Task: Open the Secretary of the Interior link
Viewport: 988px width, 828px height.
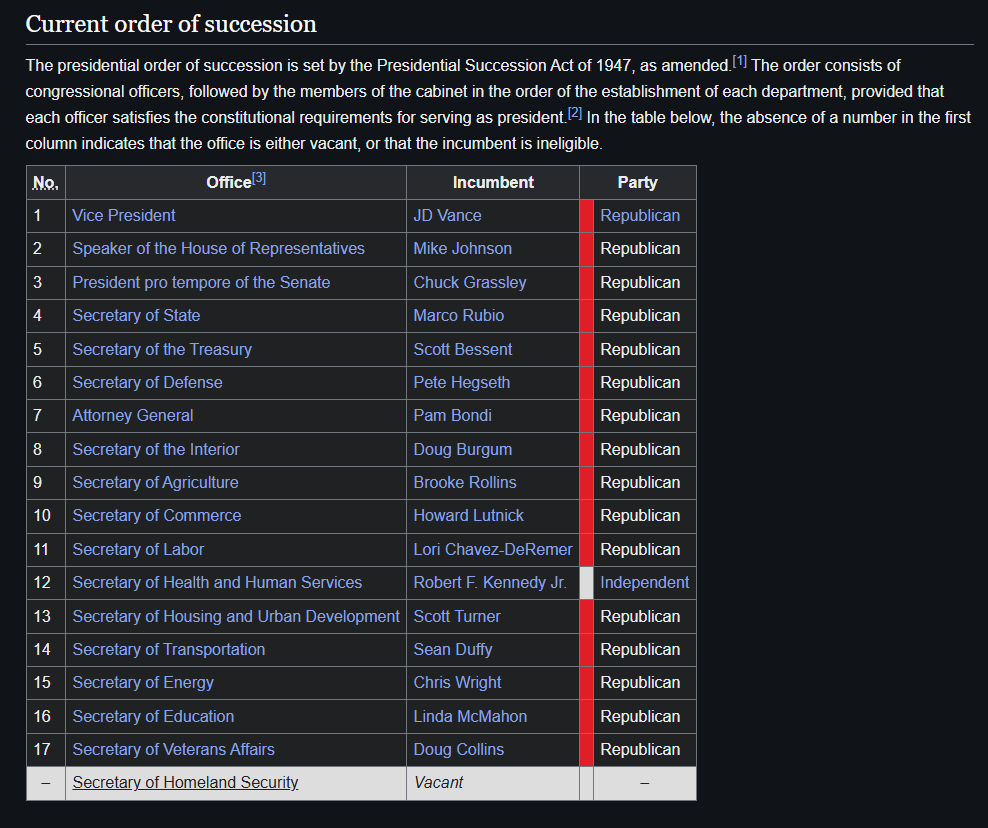Action: click(x=156, y=449)
